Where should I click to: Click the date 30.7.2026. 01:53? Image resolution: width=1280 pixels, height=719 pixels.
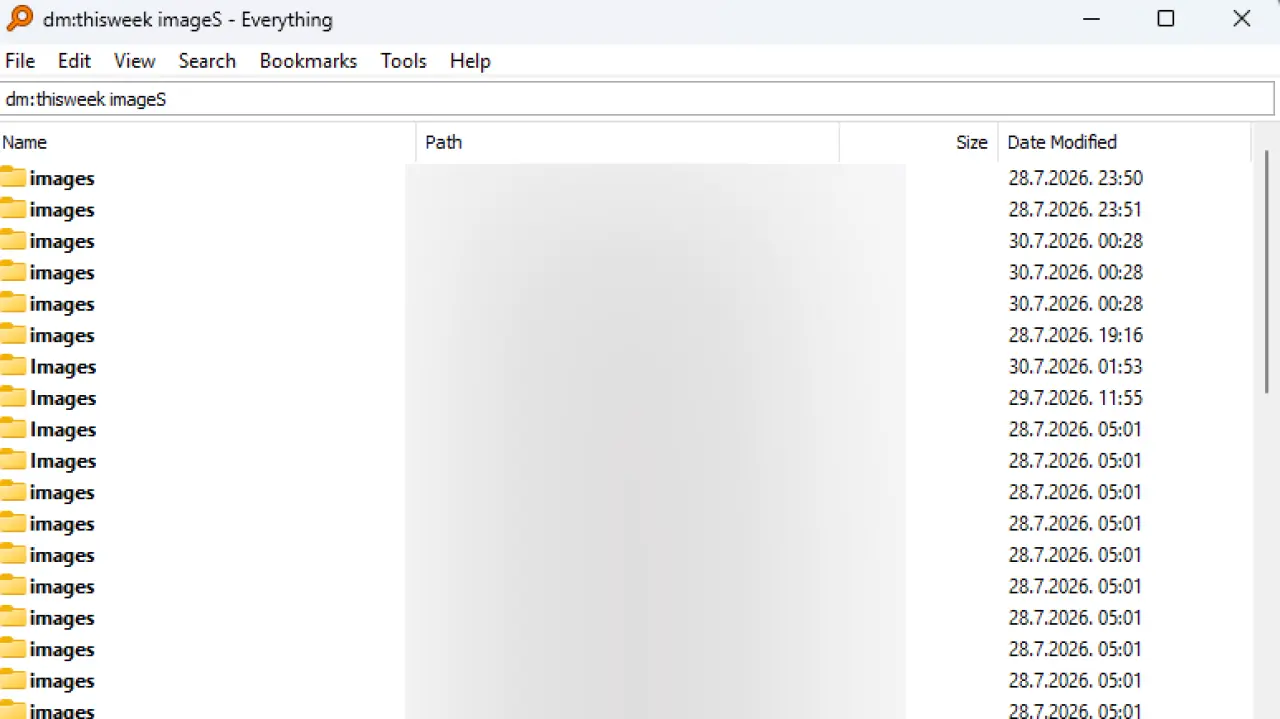(1075, 366)
